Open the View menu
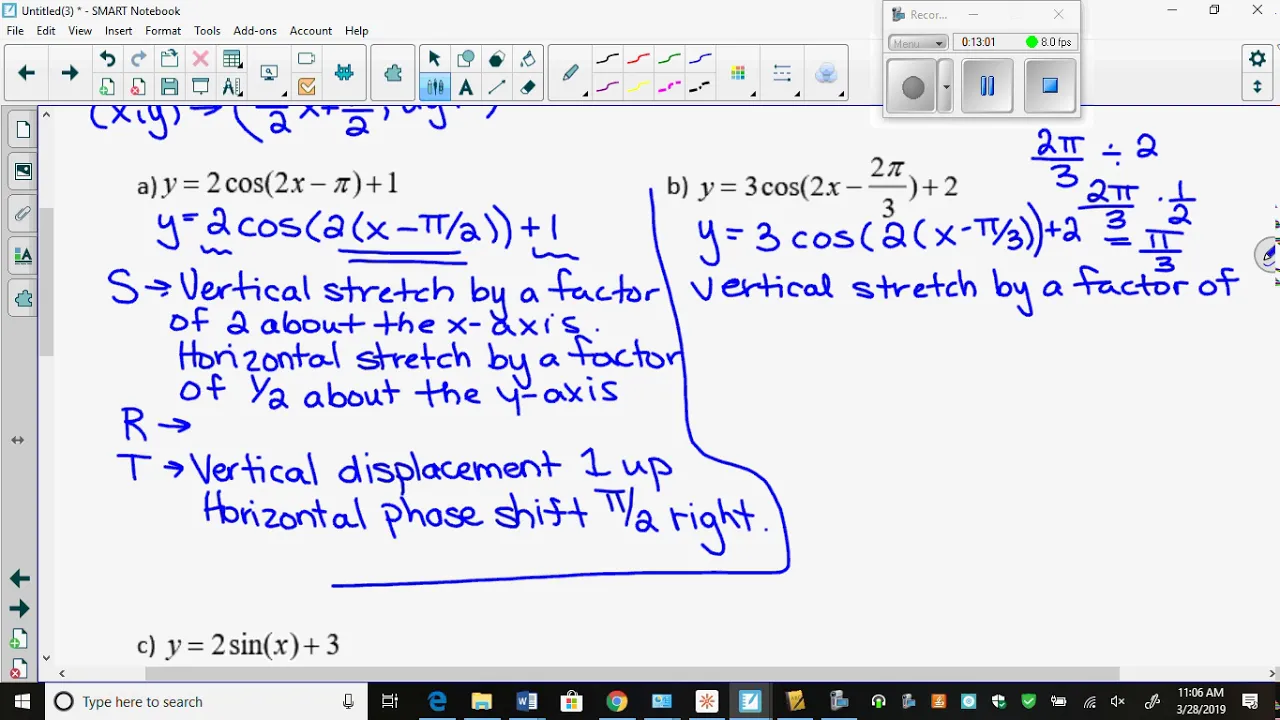The height and width of the screenshot is (720, 1280). (80, 31)
